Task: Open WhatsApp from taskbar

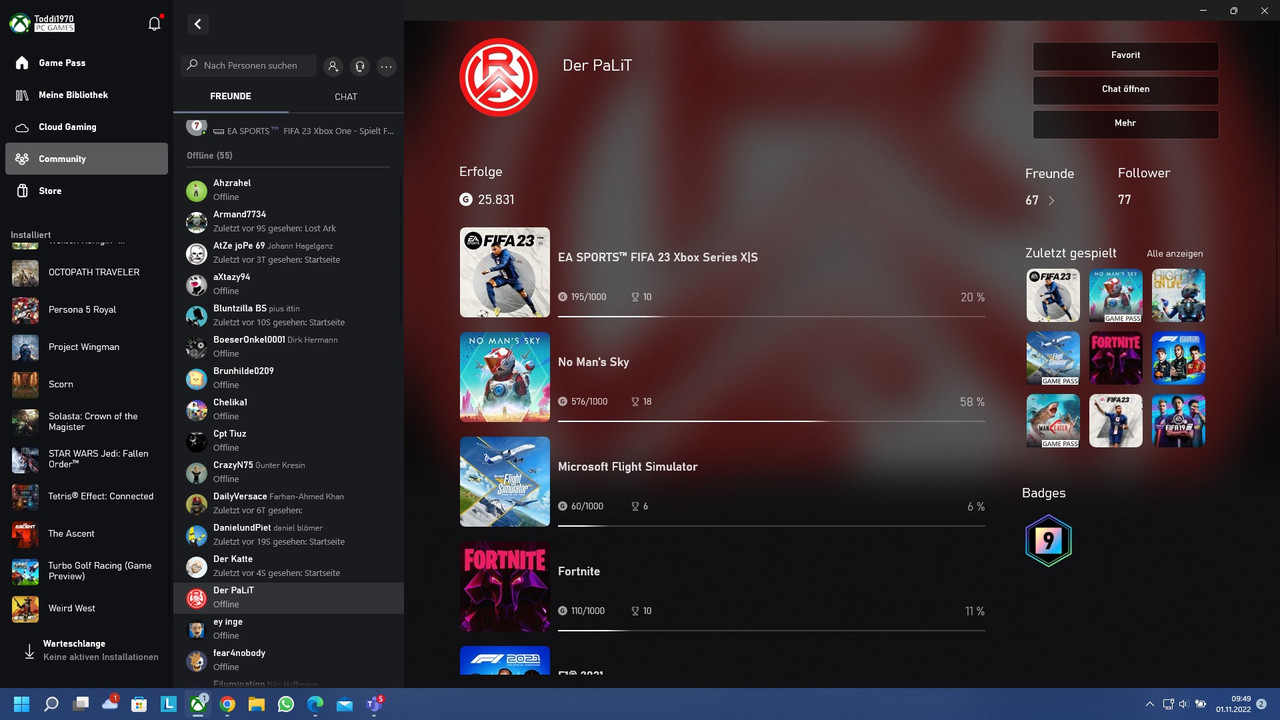Action: 286,704
